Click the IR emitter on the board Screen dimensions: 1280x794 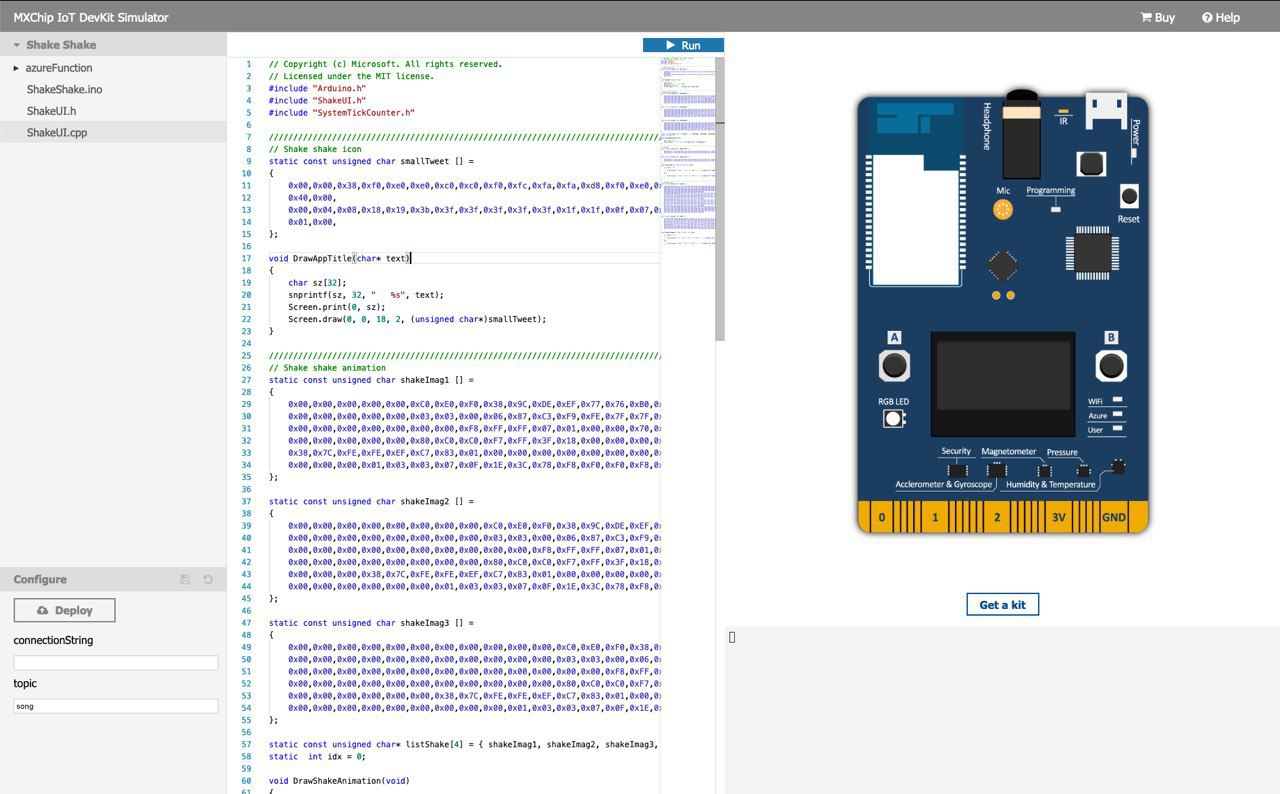pyautogui.click(x=1062, y=111)
